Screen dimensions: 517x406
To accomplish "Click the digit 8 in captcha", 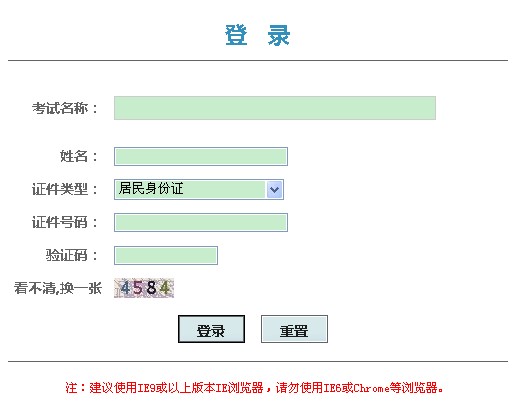I will [151, 288].
